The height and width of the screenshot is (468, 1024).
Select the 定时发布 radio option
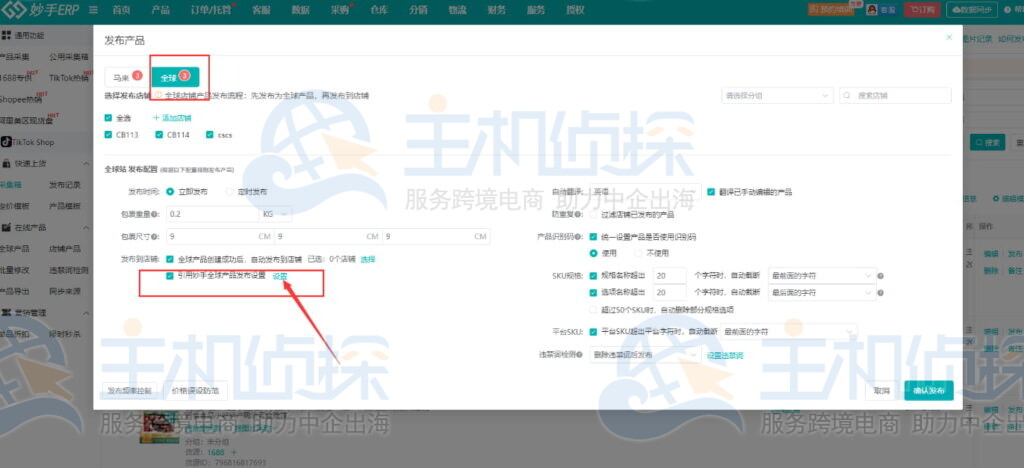[x=229, y=192]
